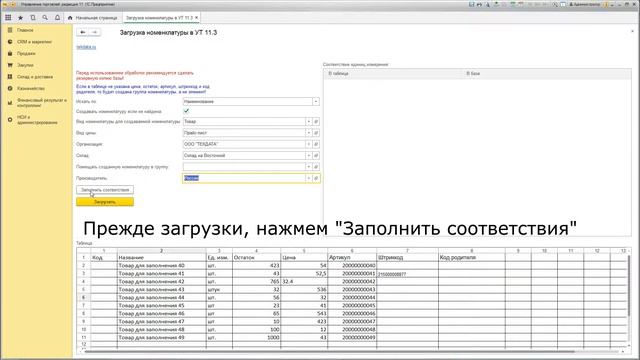Open Favorites star icon
The height and width of the screenshot is (360, 640).
[x=20, y=18]
